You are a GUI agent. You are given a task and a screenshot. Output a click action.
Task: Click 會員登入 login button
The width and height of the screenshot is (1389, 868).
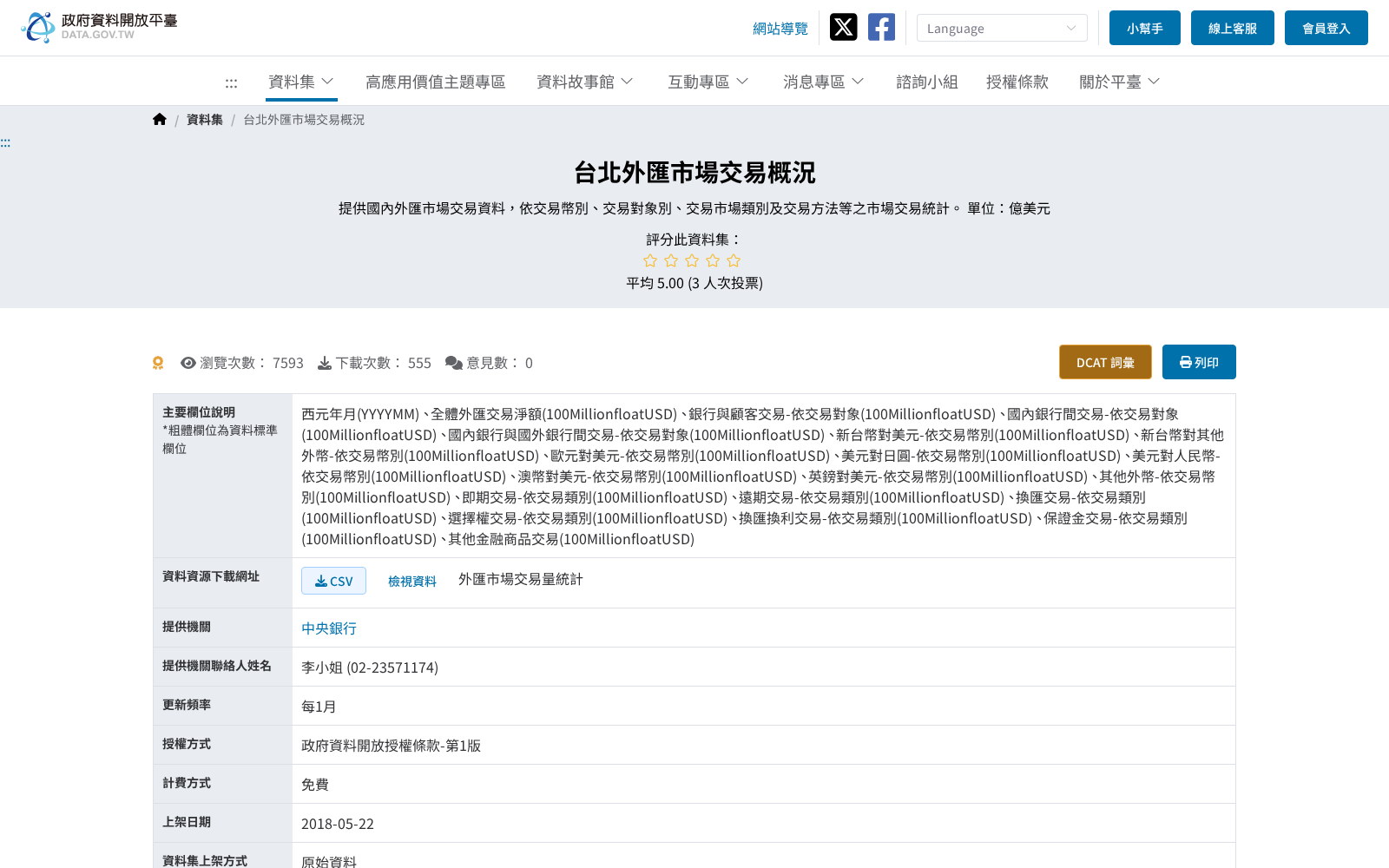tap(1326, 28)
